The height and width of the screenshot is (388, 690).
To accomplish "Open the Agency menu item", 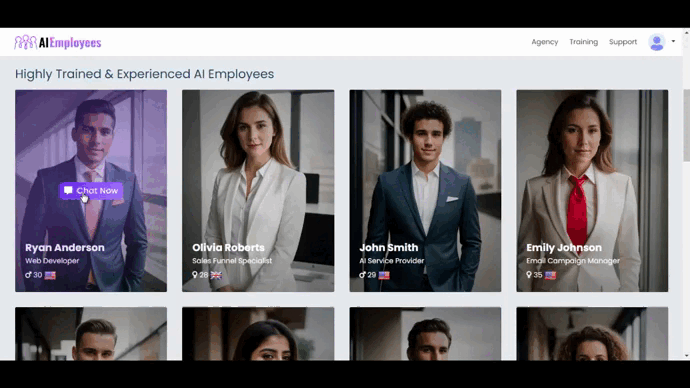I will tap(544, 42).
